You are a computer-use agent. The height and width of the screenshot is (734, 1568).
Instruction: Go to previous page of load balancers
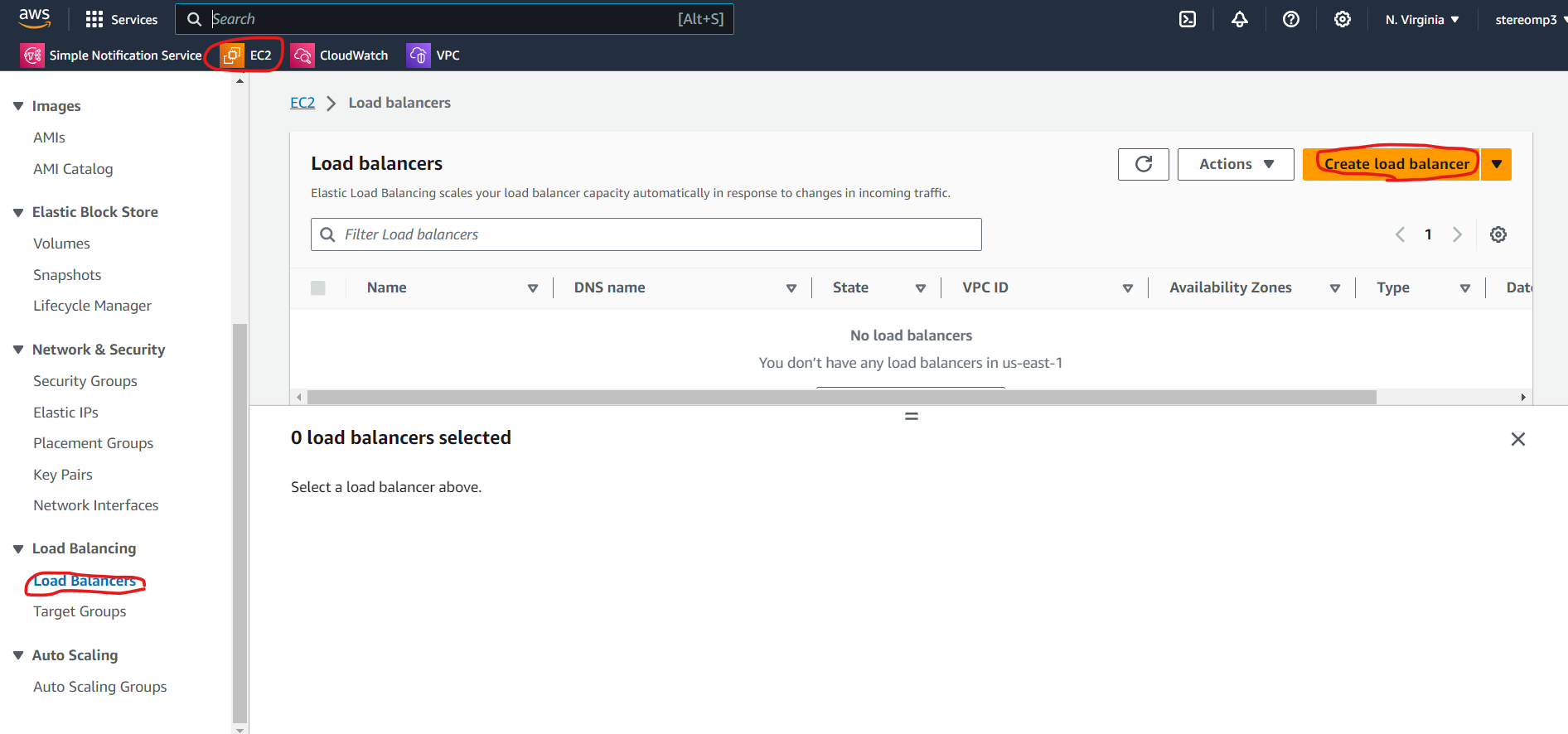(x=1400, y=234)
